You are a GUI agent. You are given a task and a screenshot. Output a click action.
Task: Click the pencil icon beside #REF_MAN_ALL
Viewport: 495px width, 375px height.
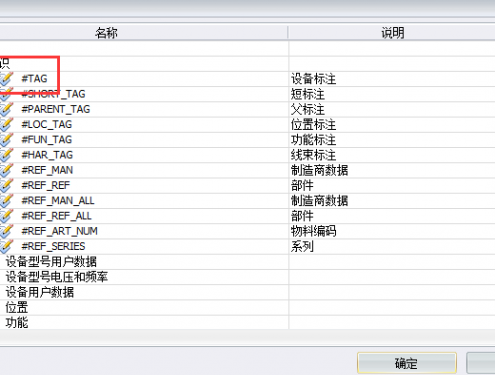pos(6,201)
